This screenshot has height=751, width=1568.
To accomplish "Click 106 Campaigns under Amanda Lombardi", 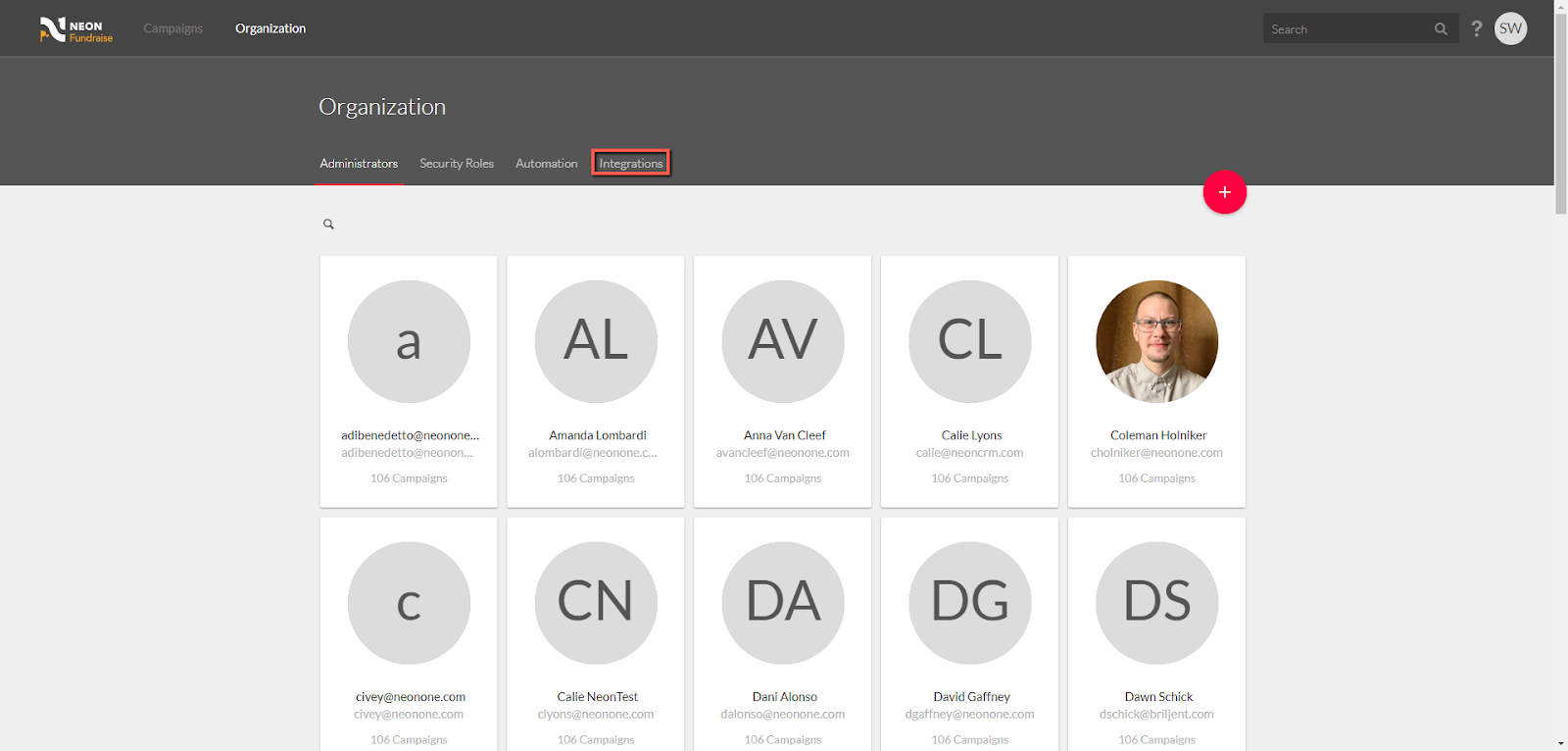I will 596,478.
